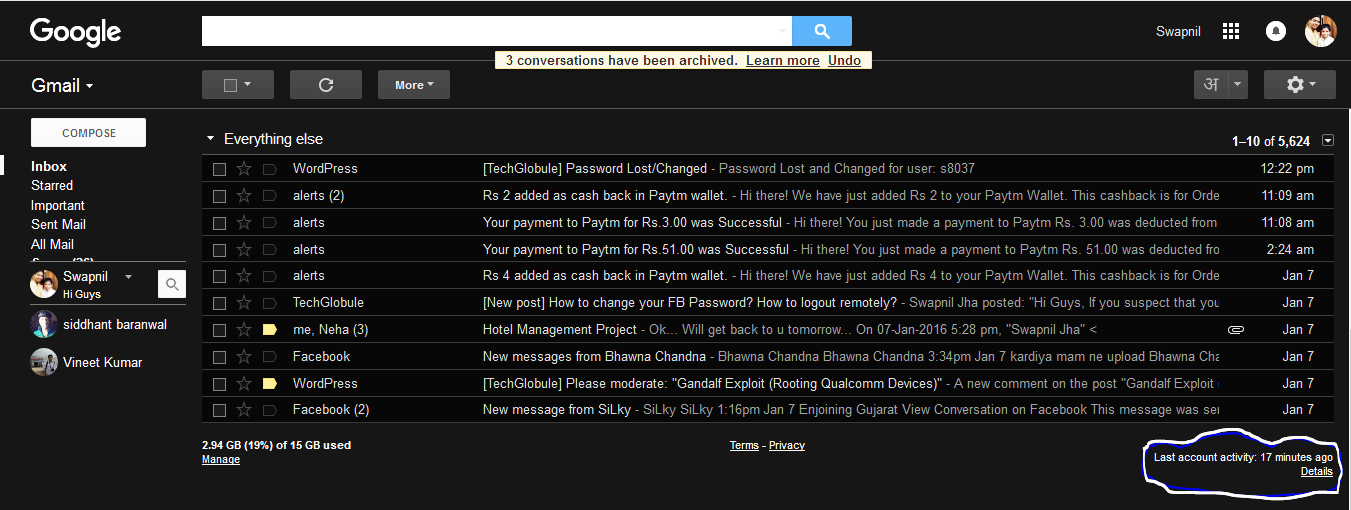The image size is (1351, 510).
Task: Click the blue search button
Action: tap(822, 31)
